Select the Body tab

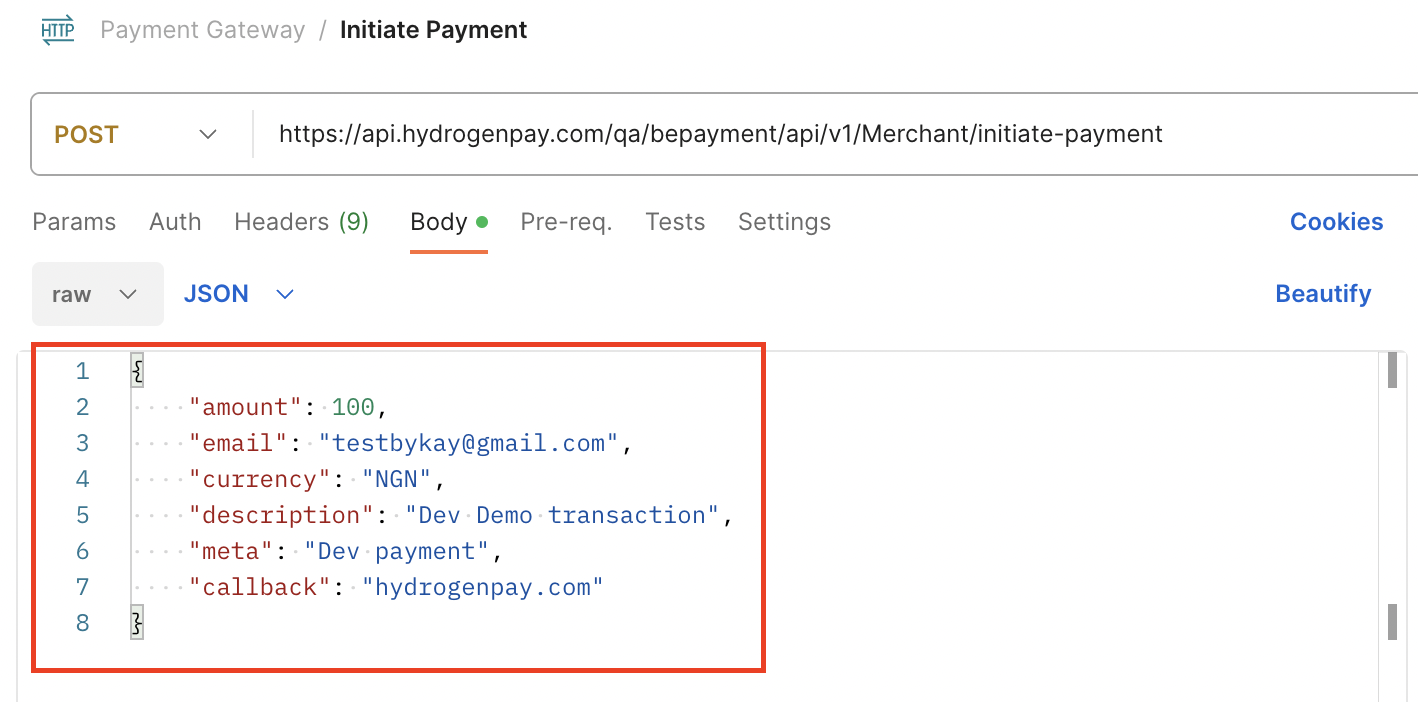[449, 222]
